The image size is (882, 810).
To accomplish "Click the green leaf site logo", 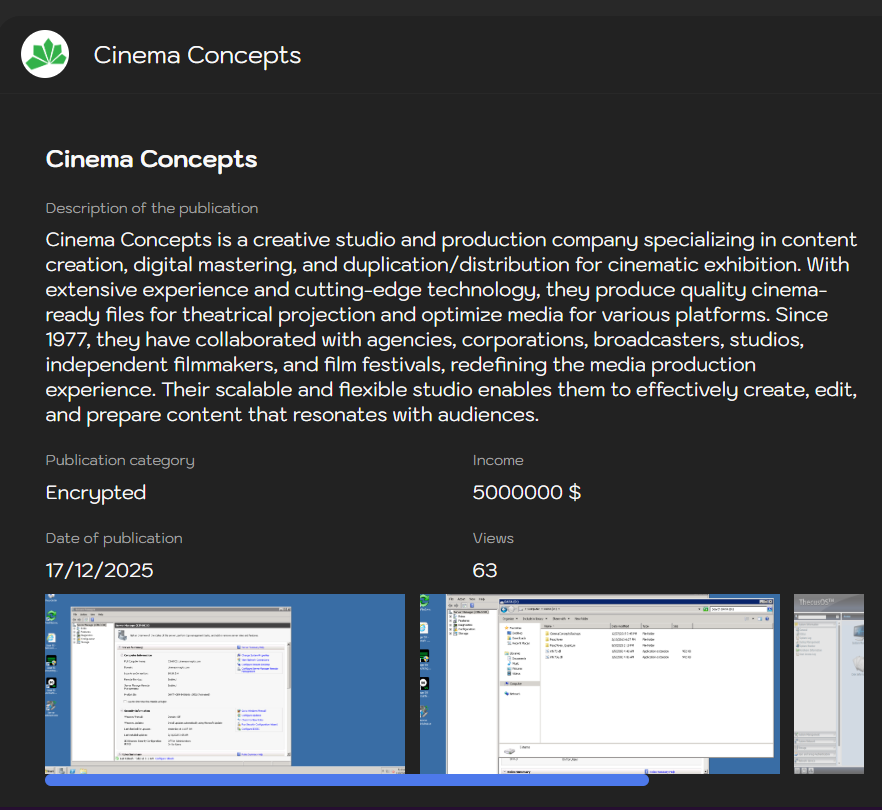I will (x=44, y=54).
